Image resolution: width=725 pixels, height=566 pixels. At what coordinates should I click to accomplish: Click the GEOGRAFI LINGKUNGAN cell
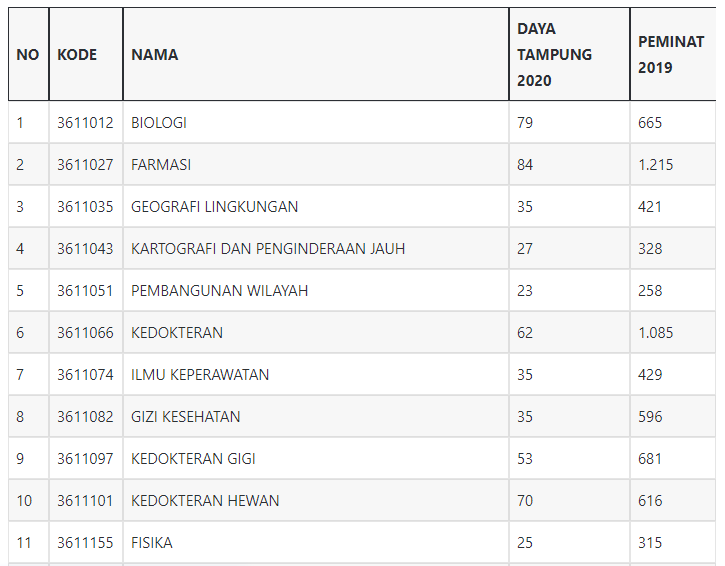[x=215, y=207]
